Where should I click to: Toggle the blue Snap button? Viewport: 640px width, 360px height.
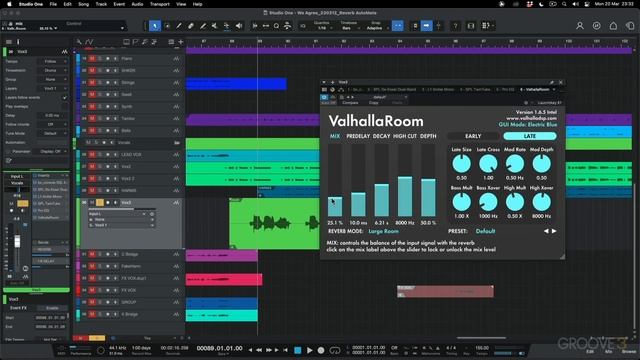coord(398,26)
